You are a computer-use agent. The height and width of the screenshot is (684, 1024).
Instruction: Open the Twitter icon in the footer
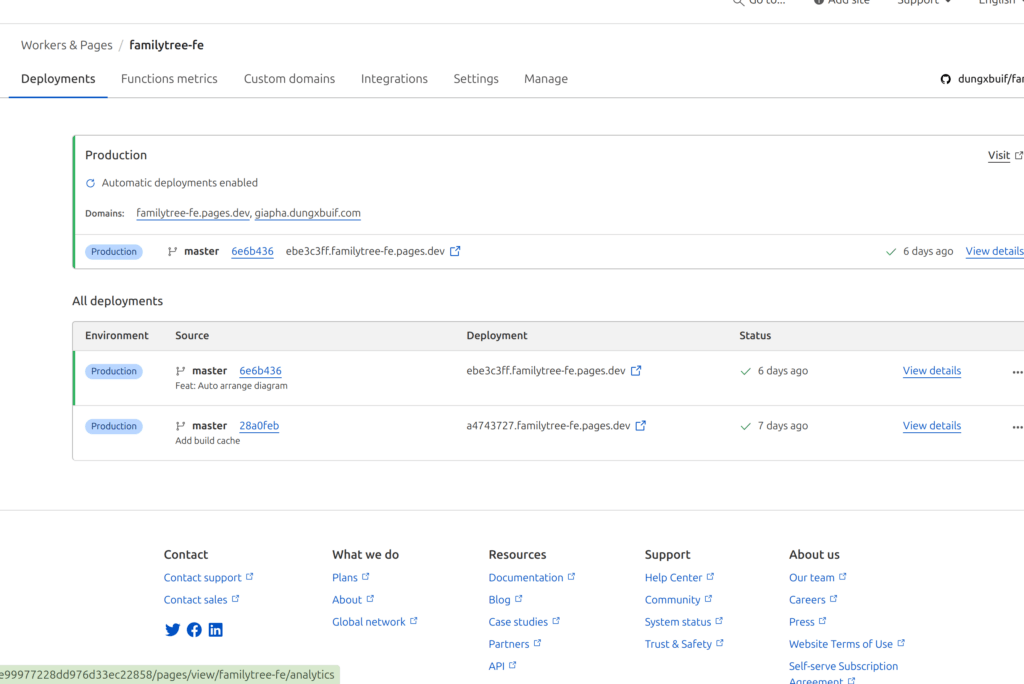coord(172,629)
